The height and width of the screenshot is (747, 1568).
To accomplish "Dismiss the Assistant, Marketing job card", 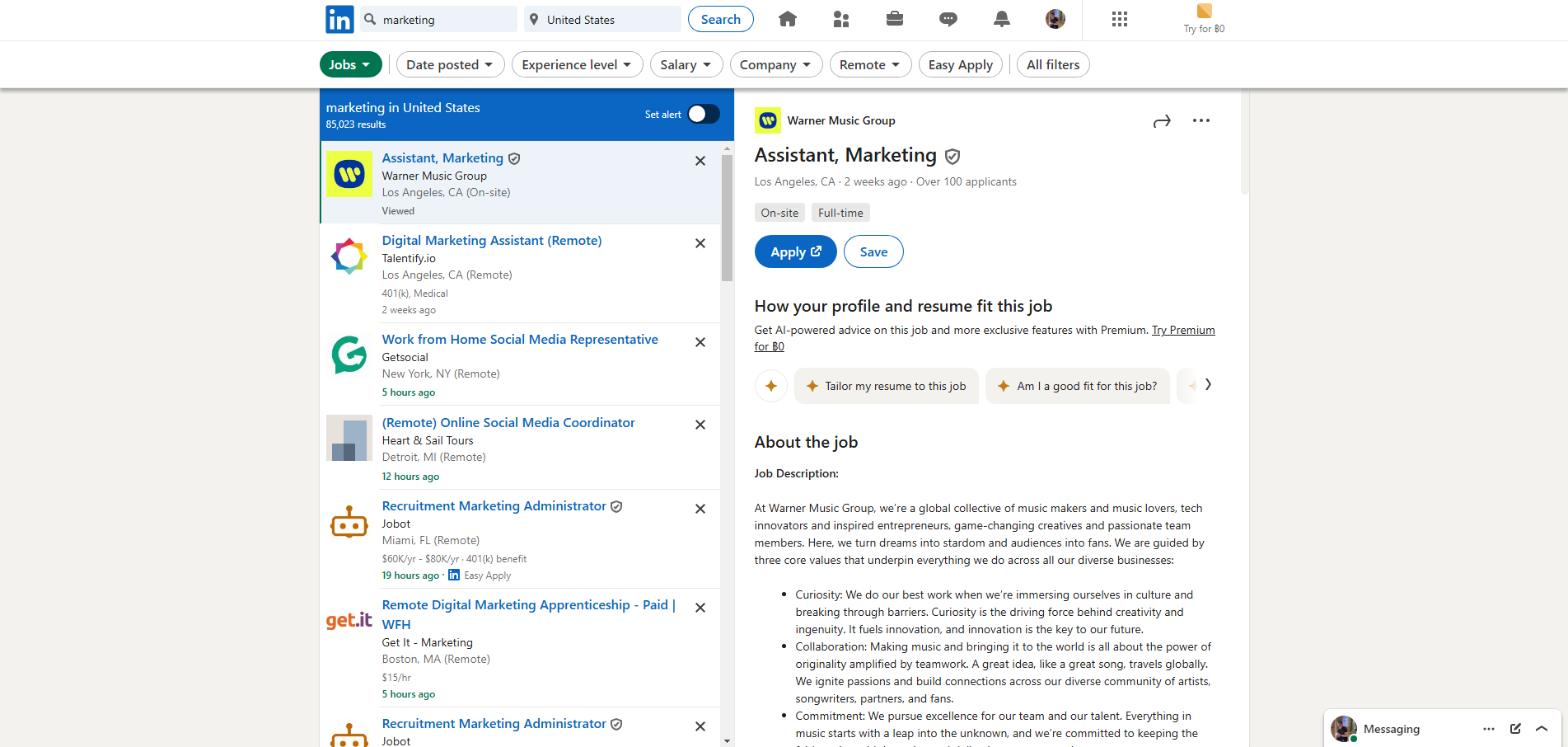I will coord(700,161).
